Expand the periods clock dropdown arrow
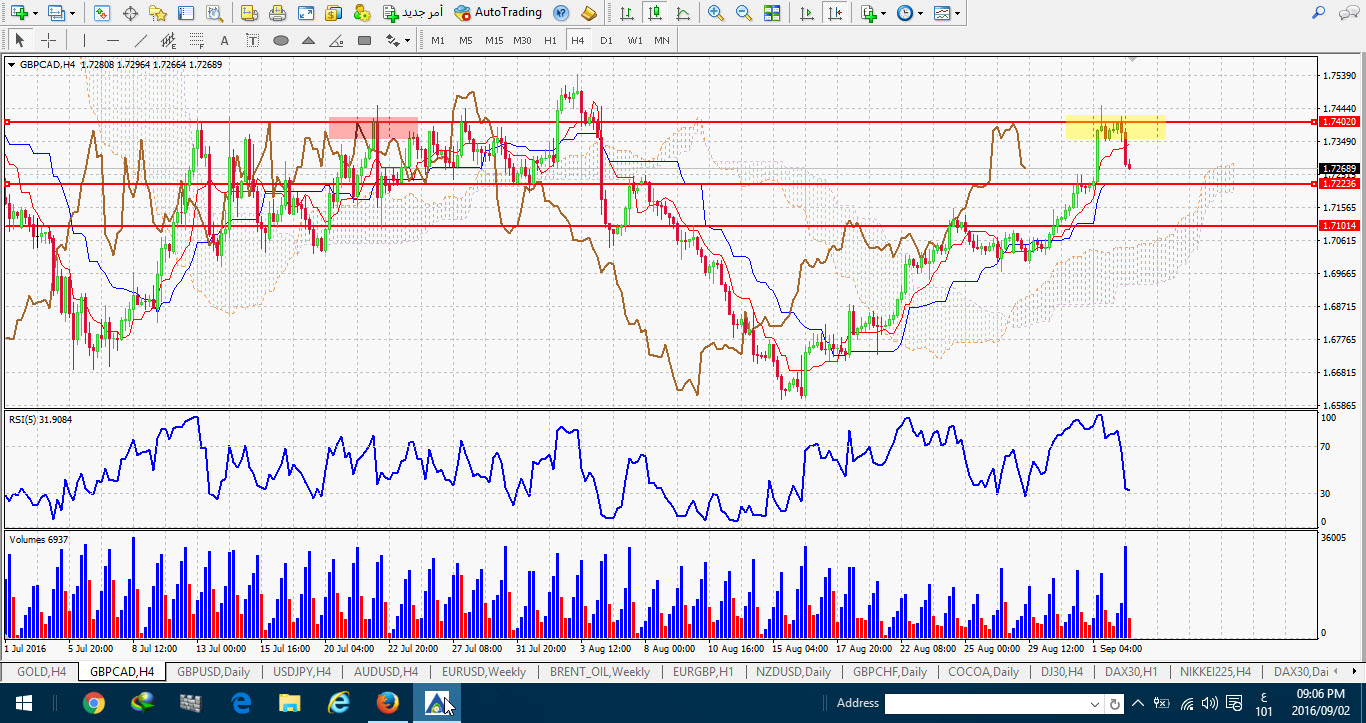The height and width of the screenshot is (723, 1366). [x=920, y=14]
